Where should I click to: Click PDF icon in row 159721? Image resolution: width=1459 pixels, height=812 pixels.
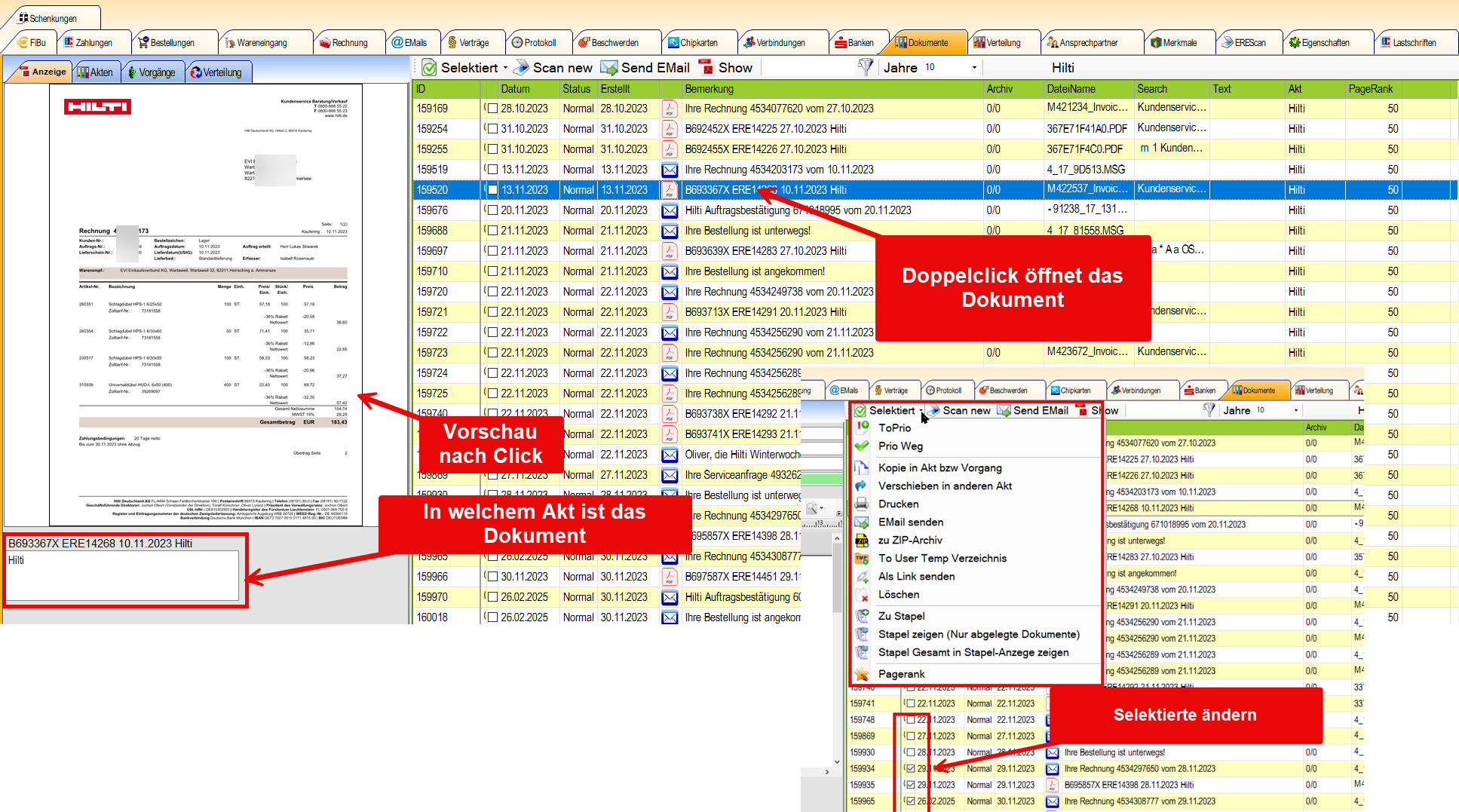point(670,312)
